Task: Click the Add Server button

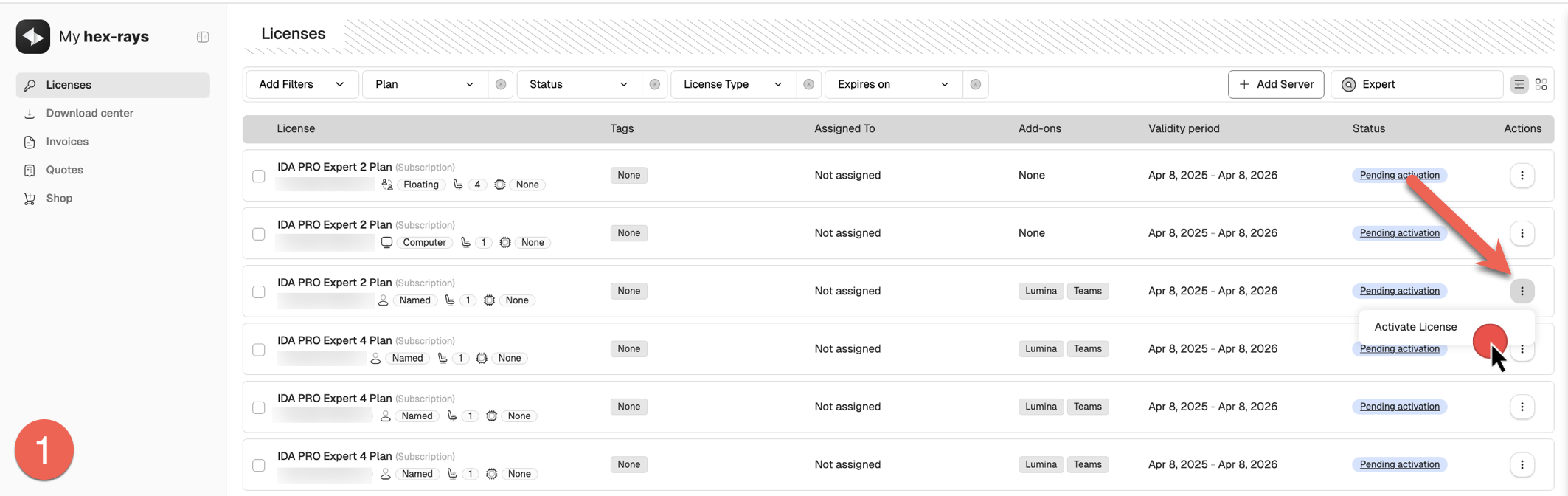Action: (x=1275, y=84)
